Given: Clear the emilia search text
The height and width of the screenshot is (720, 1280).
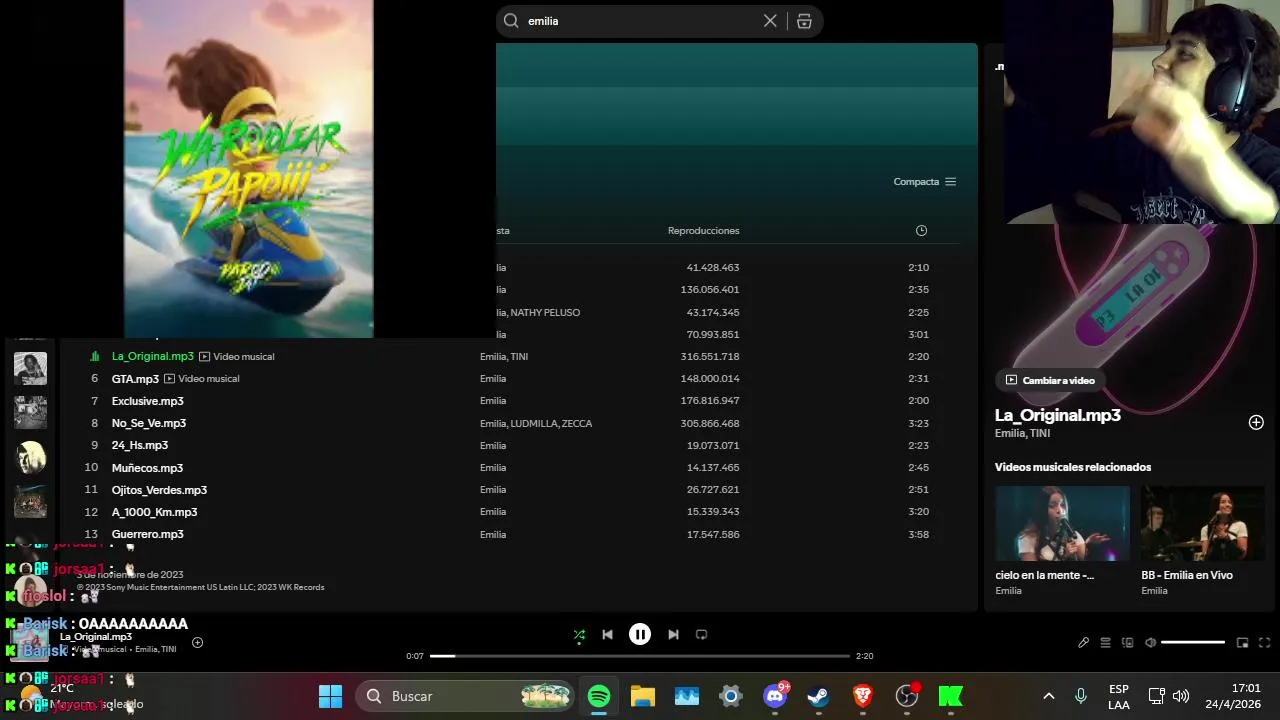Looking at the screenshot, I should point(770,20).
